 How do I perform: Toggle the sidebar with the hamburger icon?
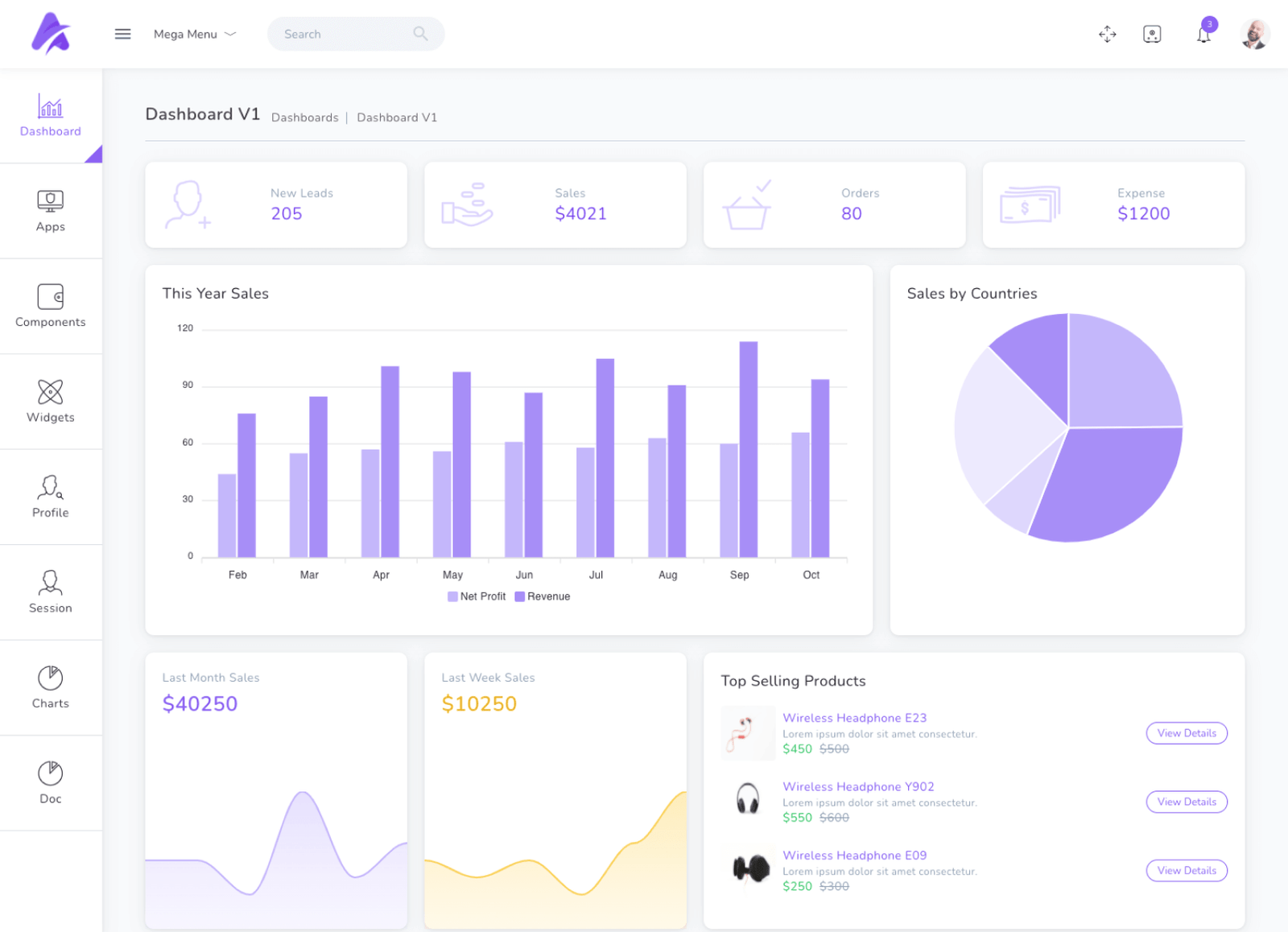[x=122, y=34]
